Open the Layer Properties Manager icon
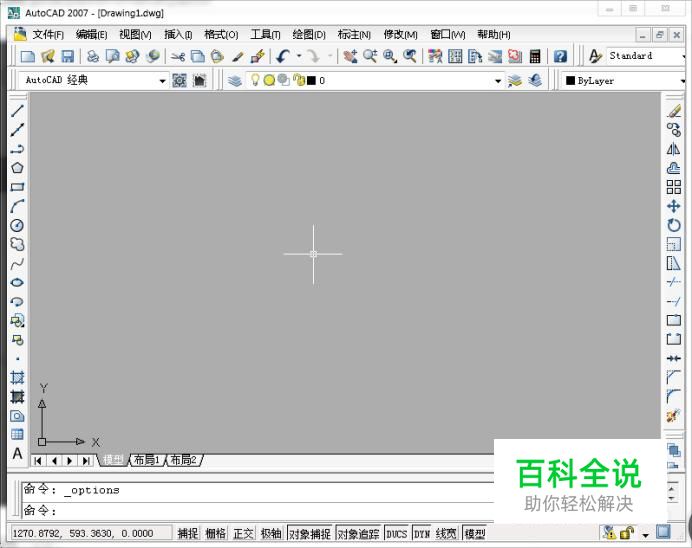Screen dimensions: 692x548 235,80
